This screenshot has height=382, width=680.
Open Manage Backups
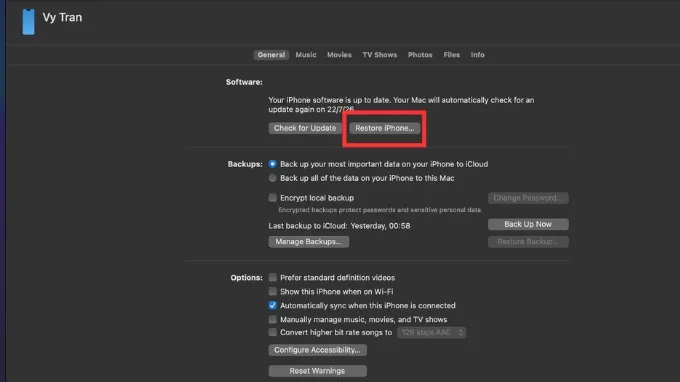coord(308,242)
